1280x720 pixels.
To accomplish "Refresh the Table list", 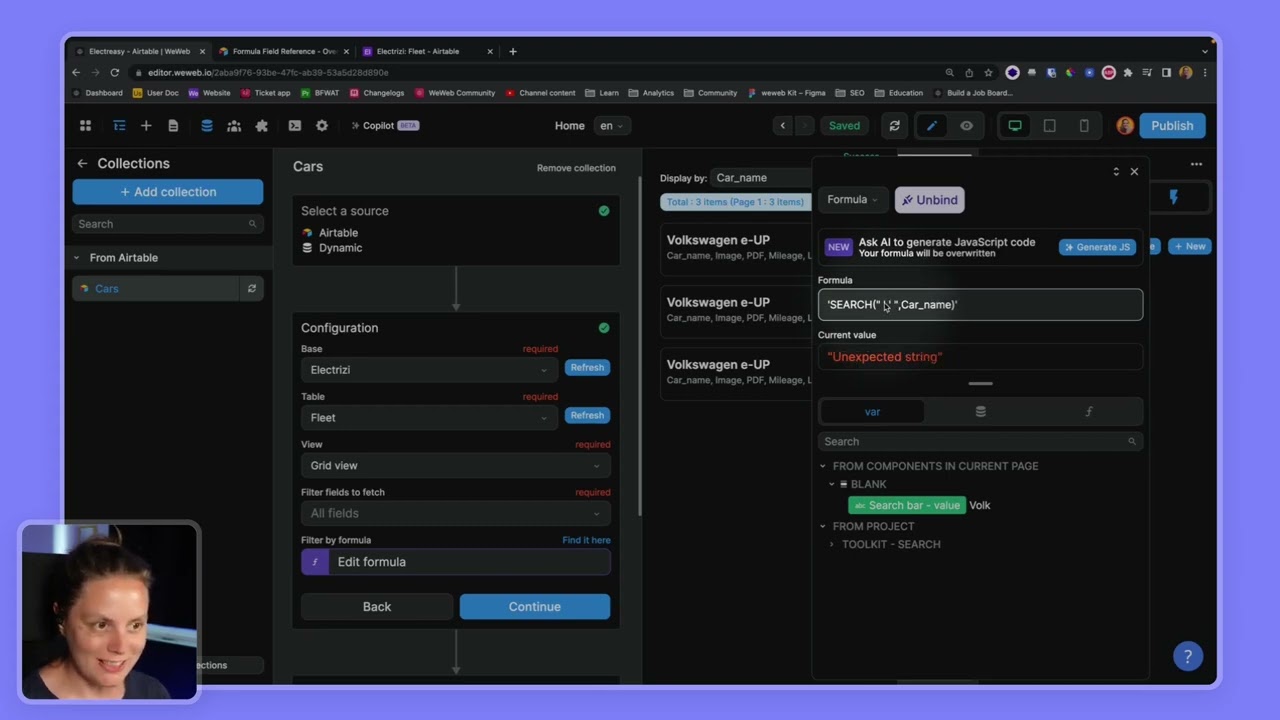I will 587,416.
